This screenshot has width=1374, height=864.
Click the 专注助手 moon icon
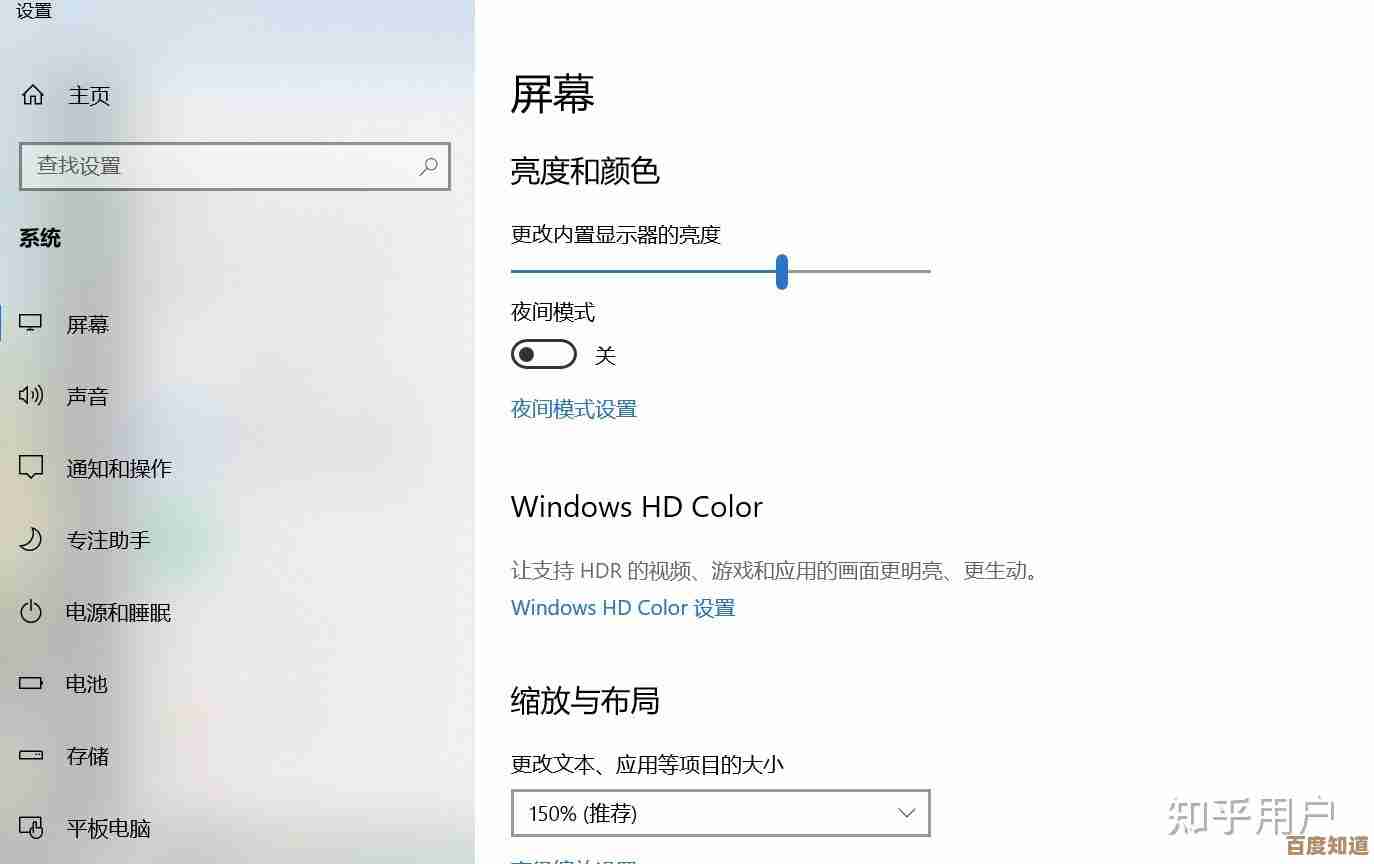coord(31,539)
